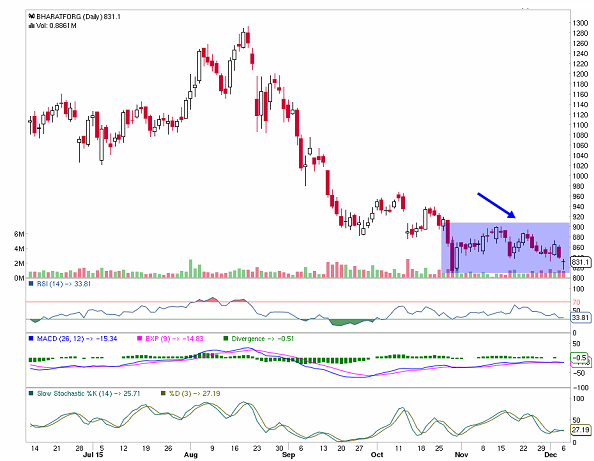Click the 900 price axis label
This screenshot has width=594, height=461.
578,227
